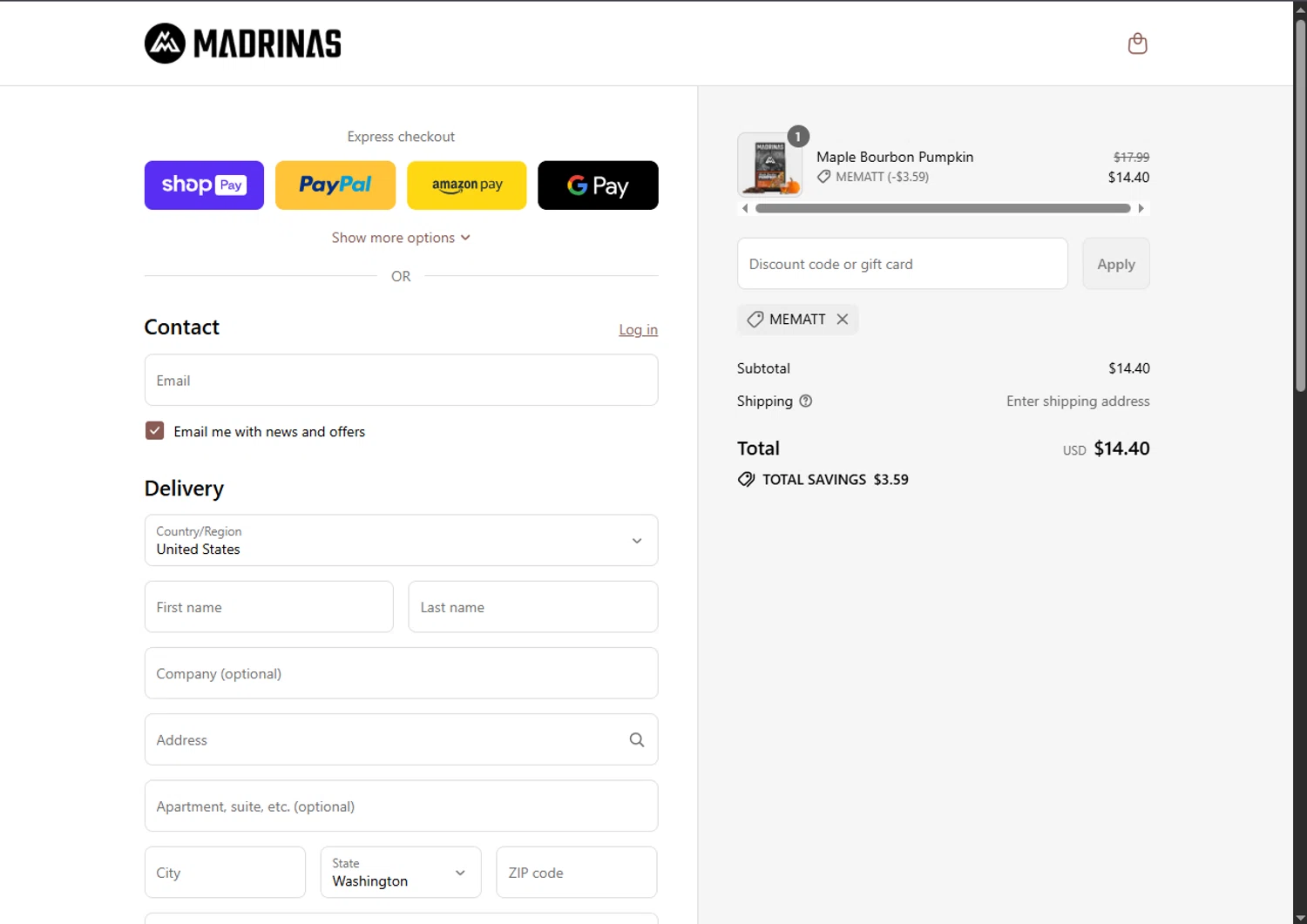Pay with Google Pay

598,185
